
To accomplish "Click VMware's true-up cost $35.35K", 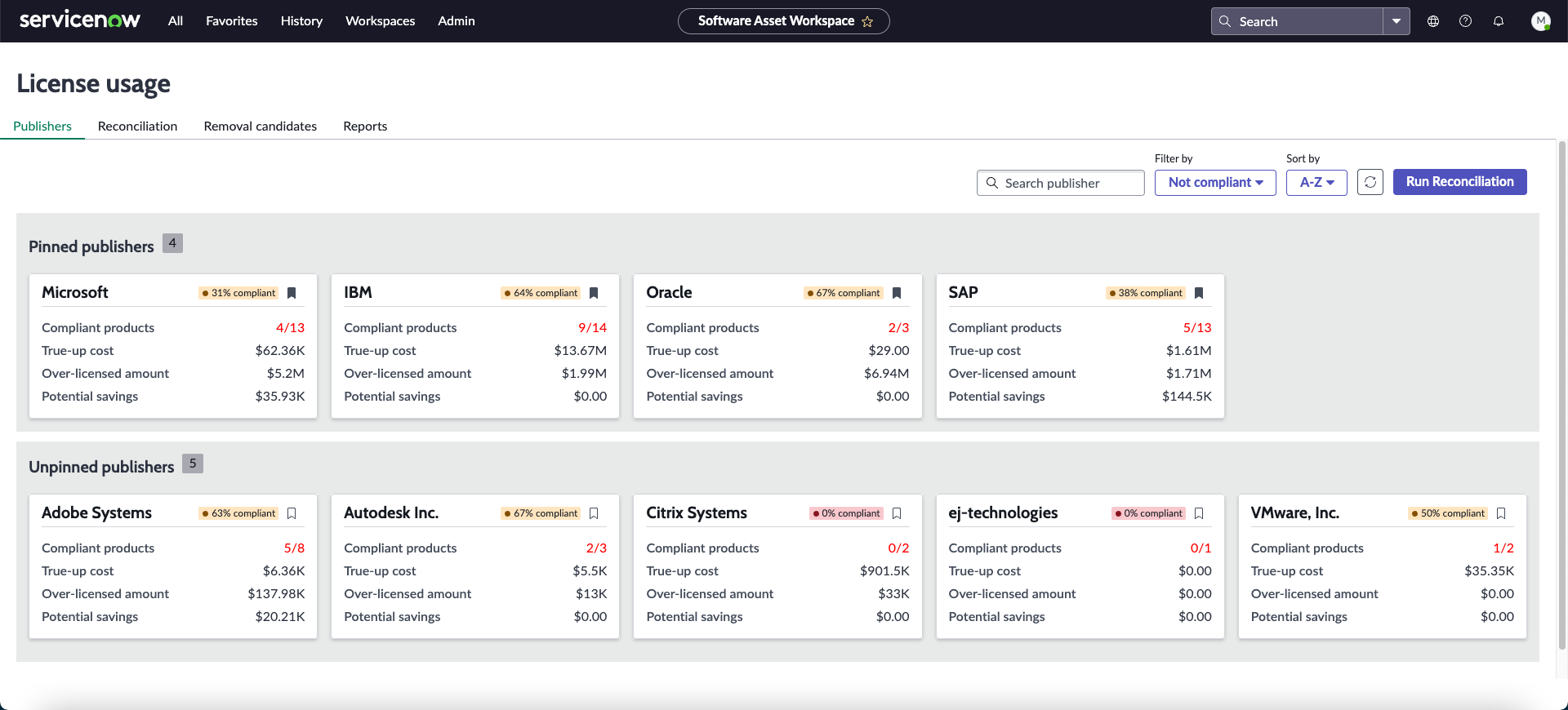I will (x=1490, y=570).
